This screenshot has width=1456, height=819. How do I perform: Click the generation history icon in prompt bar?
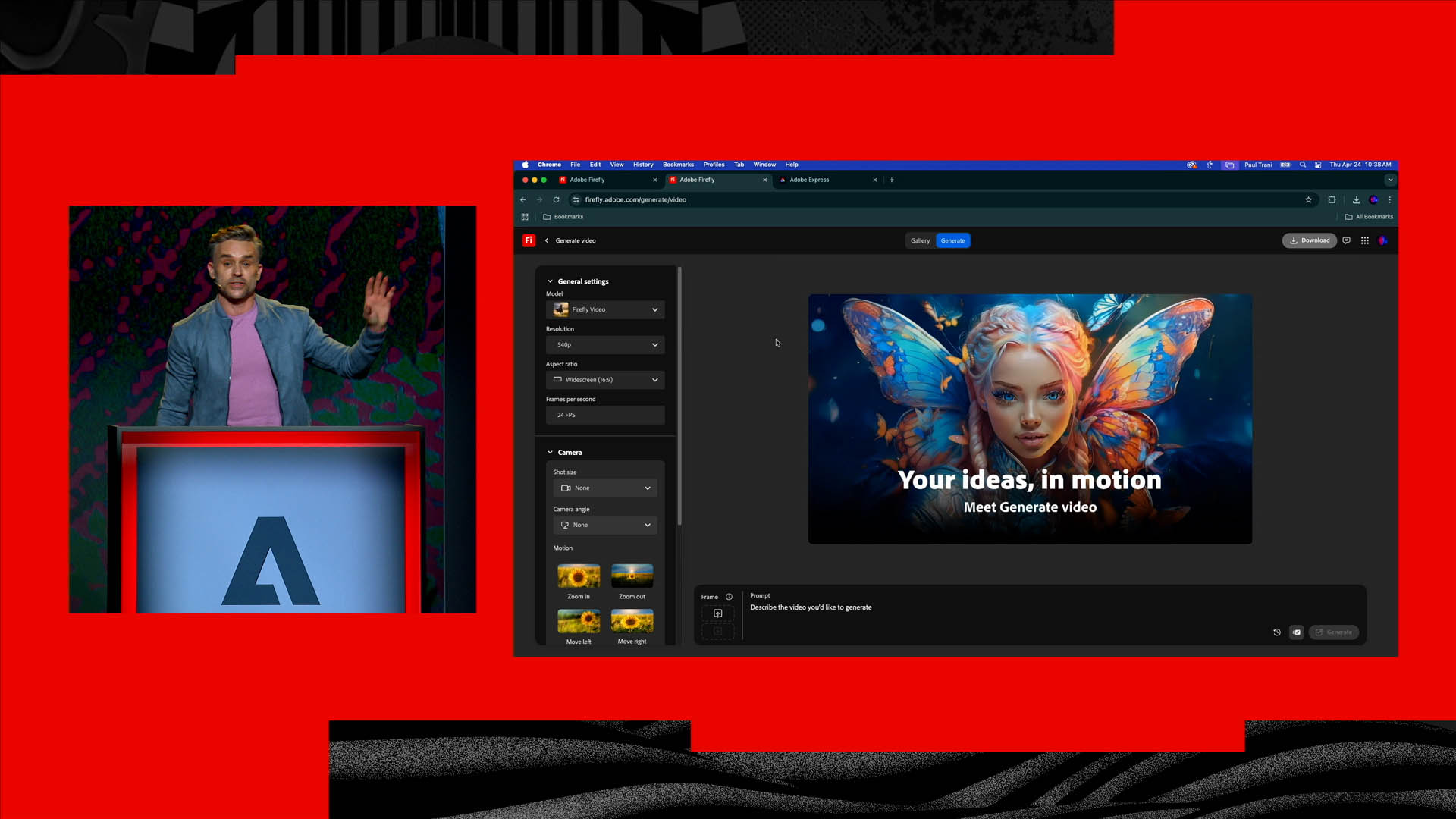[x=1276, y=632]
